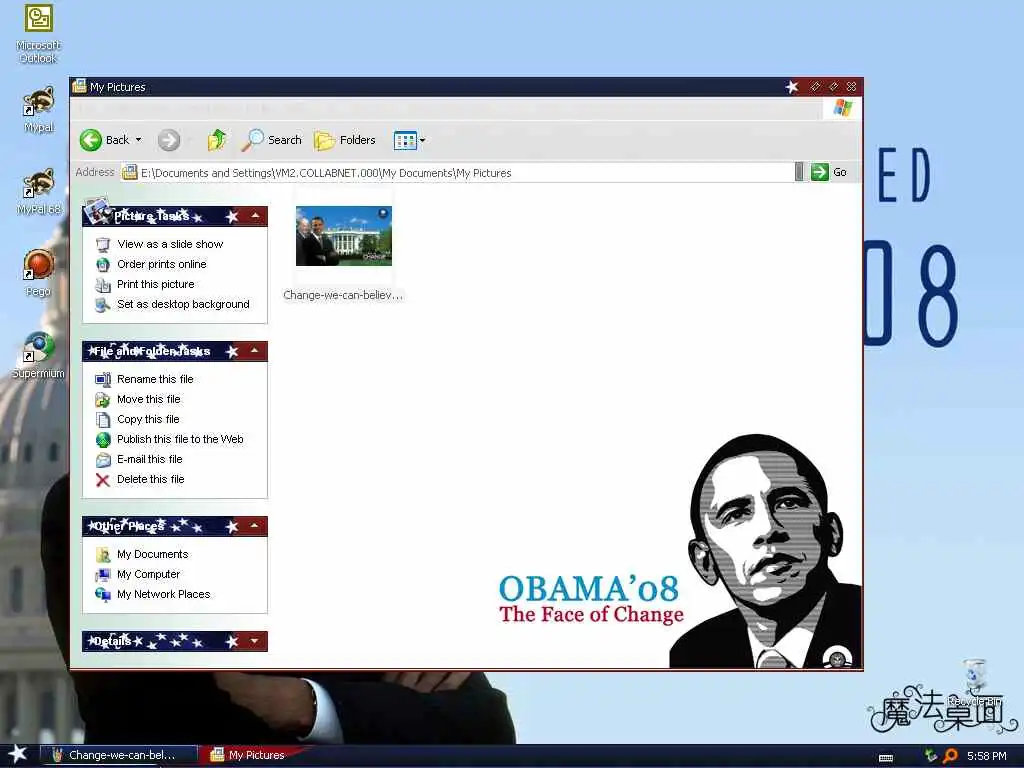Click the keyboard icon in system tray
The height and width of the screenshot is (768, 1024).
(886, 757)
